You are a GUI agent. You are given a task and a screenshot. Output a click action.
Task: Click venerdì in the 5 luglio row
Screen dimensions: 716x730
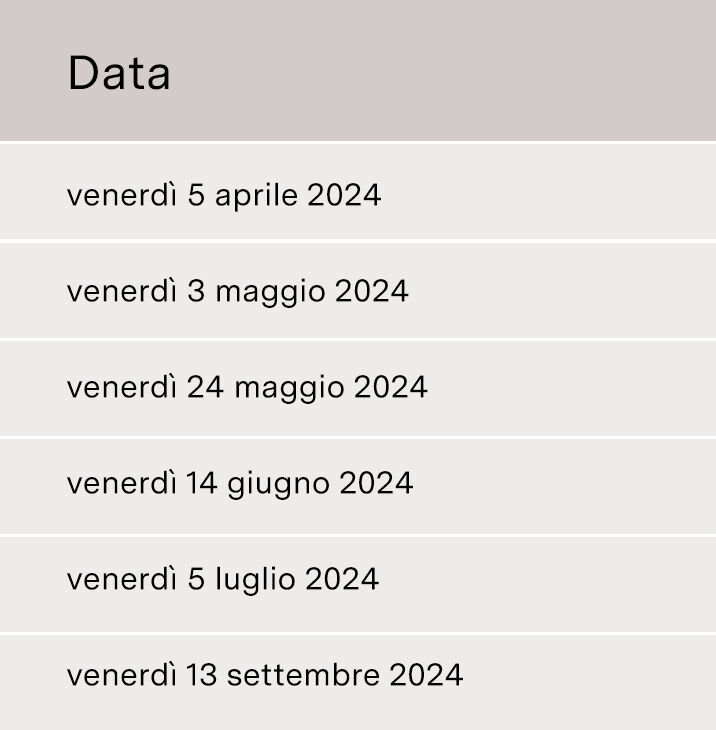(x=122, y=579)
